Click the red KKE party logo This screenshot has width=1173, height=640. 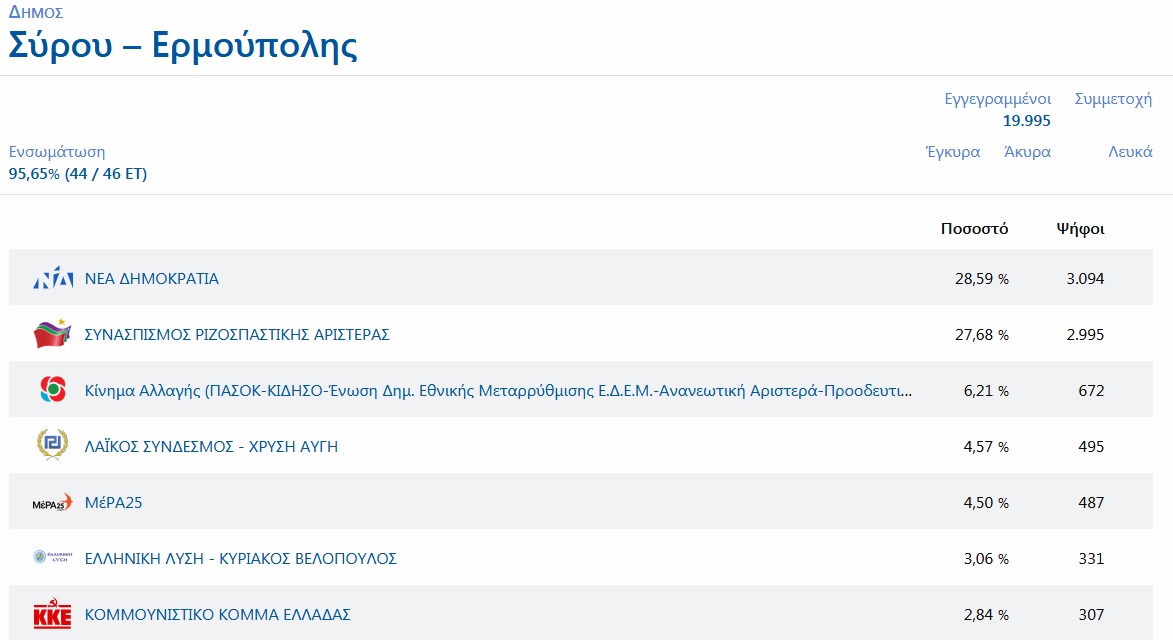coord(52,615)
